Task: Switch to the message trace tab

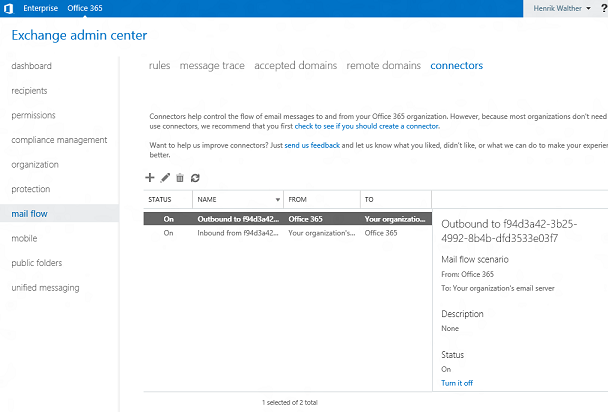Action: point(212,66)
